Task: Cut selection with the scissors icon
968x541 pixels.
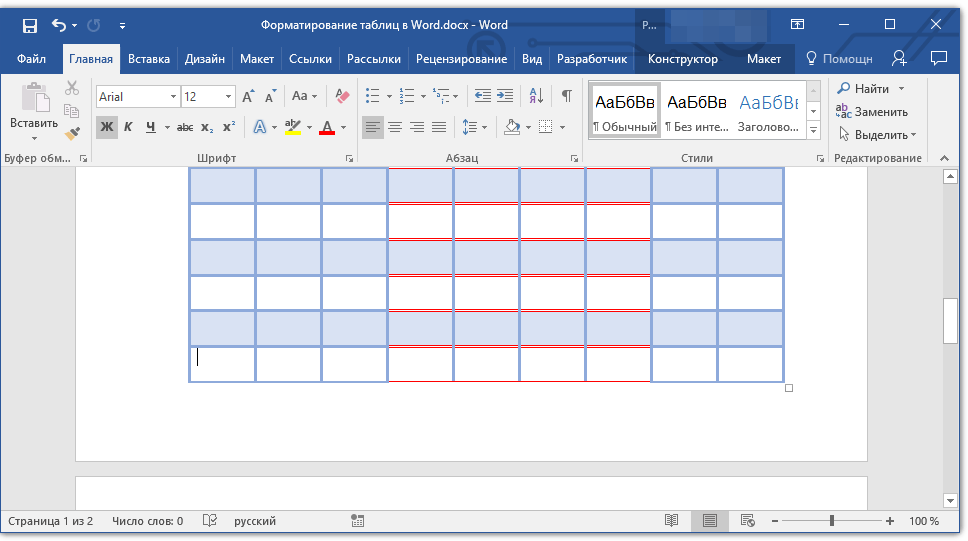Action: pos(72,88)
